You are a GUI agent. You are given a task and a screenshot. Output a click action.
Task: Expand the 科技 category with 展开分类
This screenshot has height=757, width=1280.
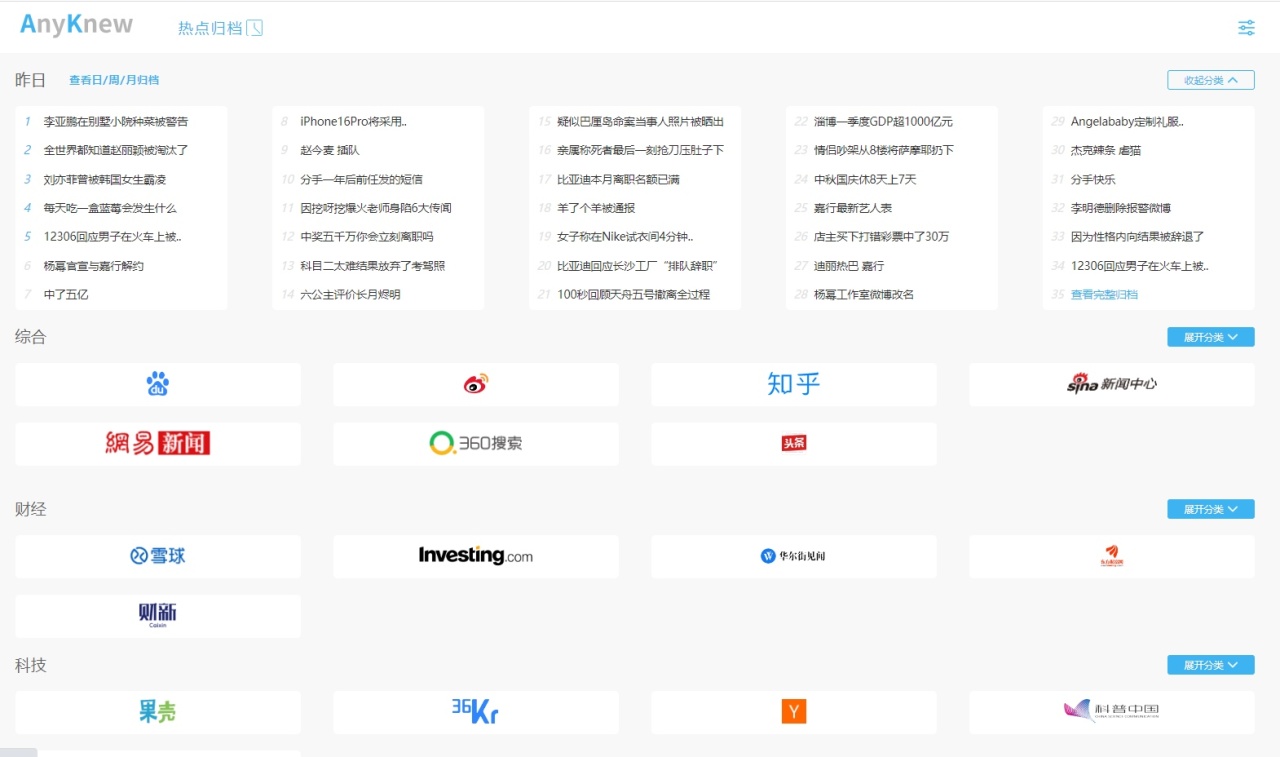pyautogui.click(x=1211, y=665)
